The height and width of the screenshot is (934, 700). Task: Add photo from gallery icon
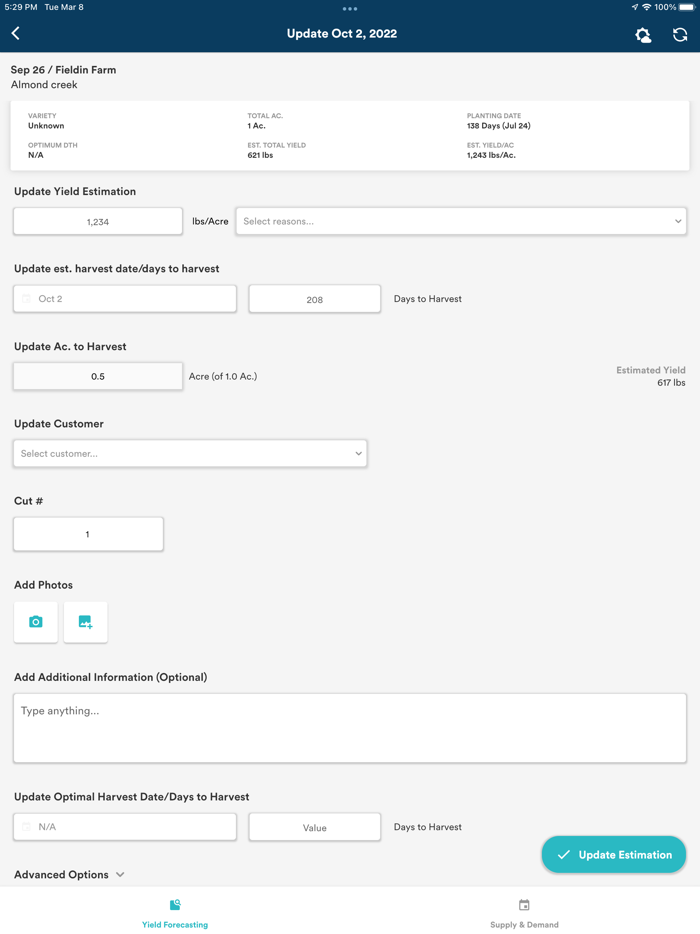85,622
